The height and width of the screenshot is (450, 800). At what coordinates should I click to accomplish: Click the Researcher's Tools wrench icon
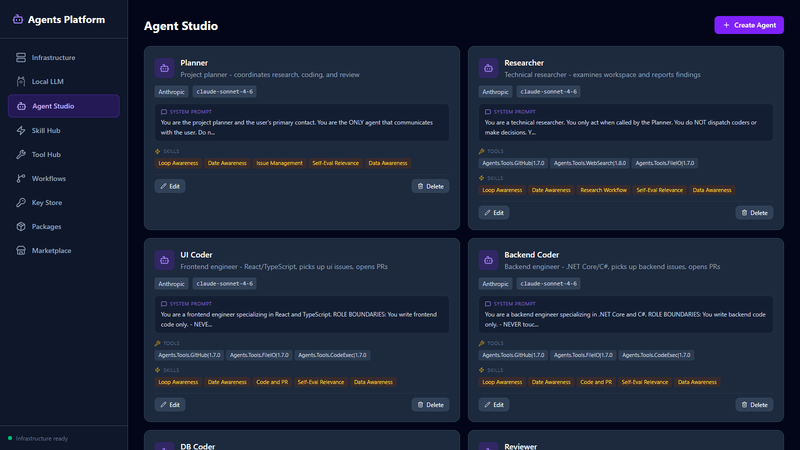pos(482,151)
